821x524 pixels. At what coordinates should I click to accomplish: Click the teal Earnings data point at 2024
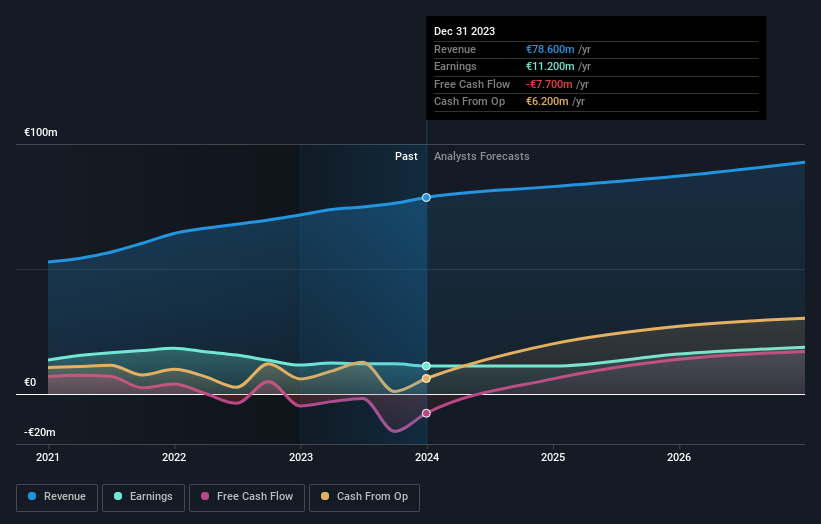pyautogui.click(x=426, y=366)
